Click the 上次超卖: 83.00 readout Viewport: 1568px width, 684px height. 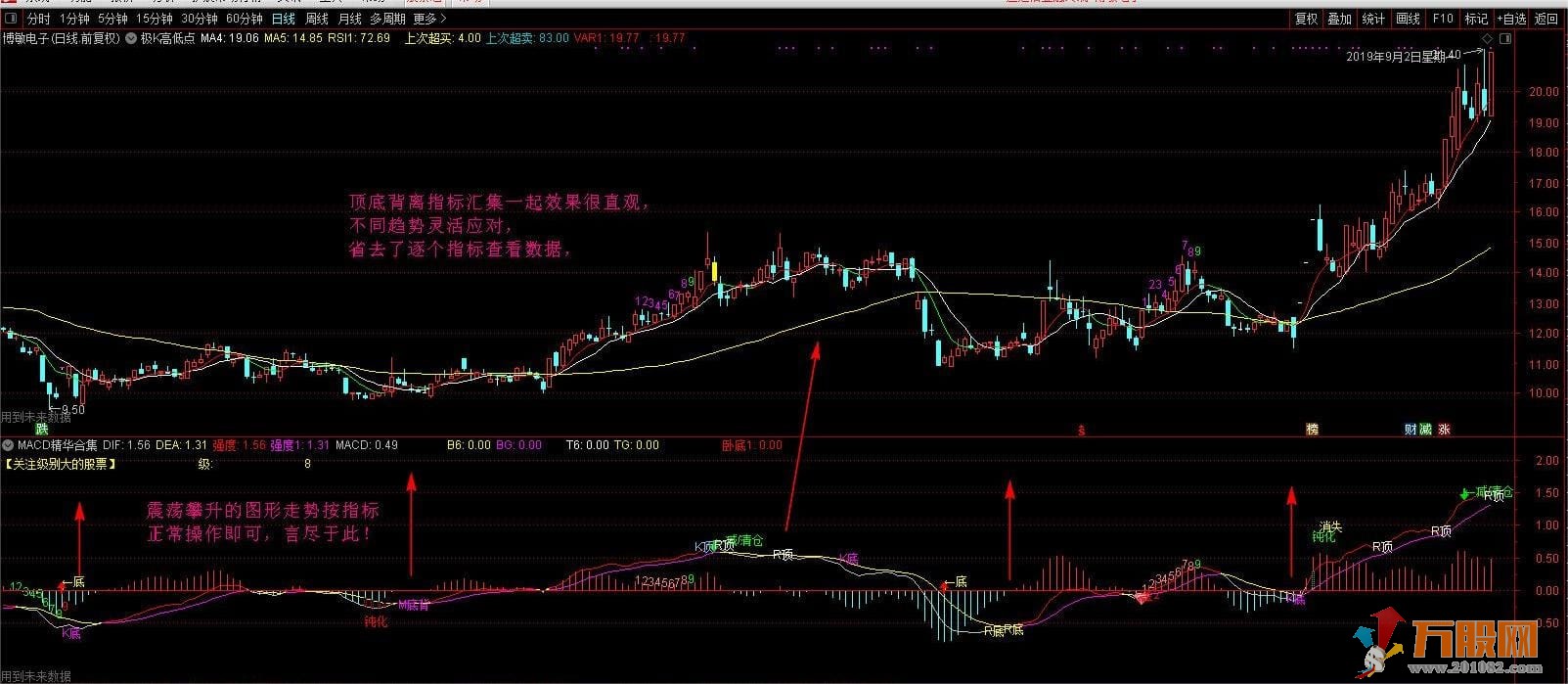(x=527, y=38)
